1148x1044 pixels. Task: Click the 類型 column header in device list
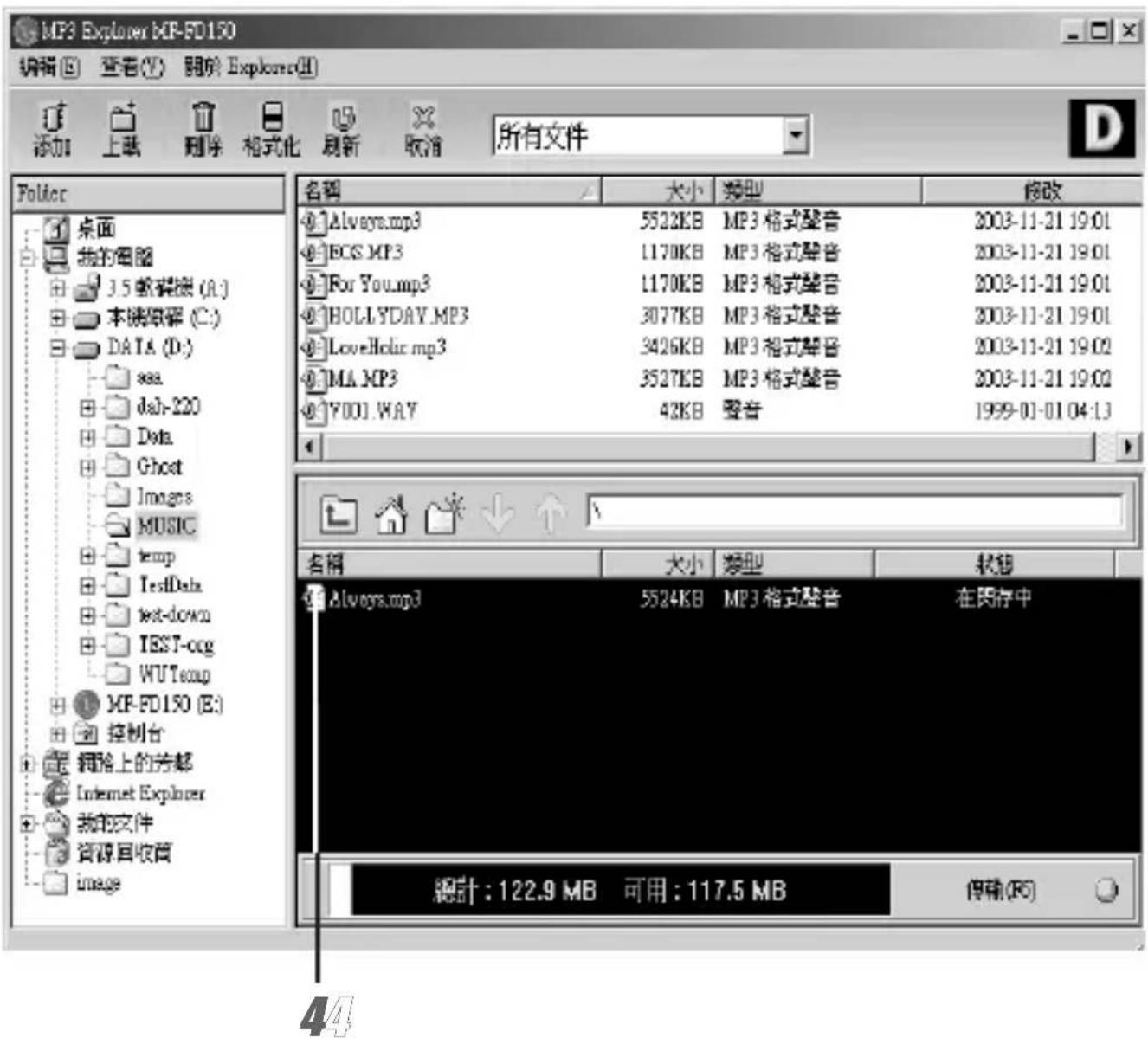794,564
